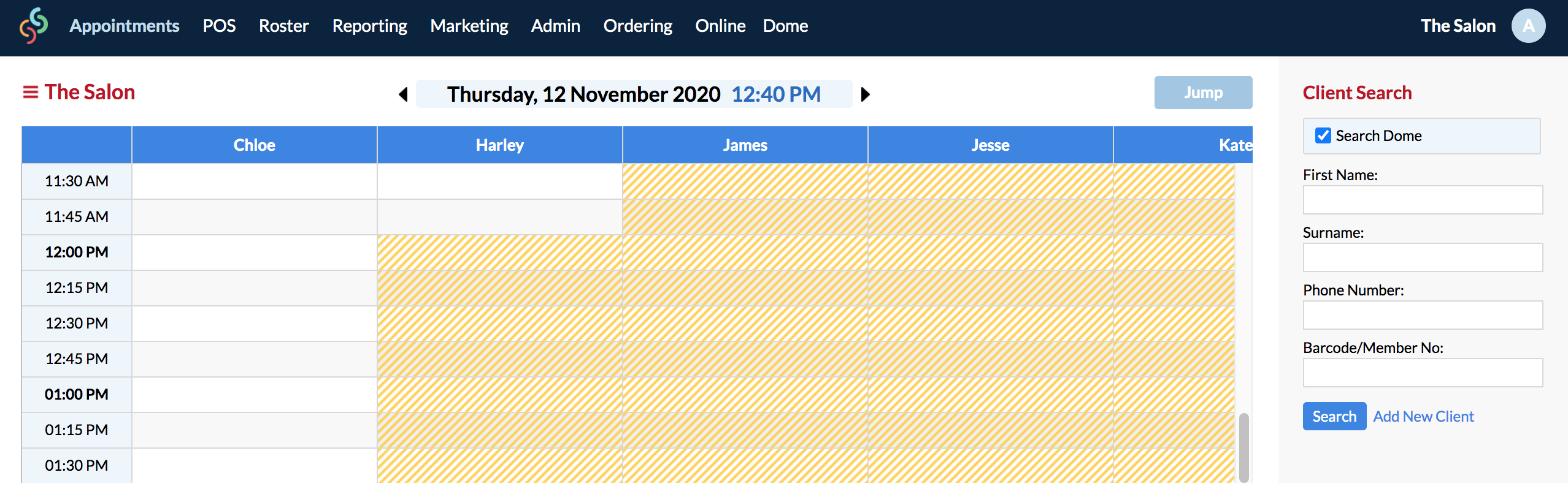Viewport: 1568px width, 483px height.
Task: Click the colorful swirl logo icon
Action: pyautogui.click(x=34, y=26)
